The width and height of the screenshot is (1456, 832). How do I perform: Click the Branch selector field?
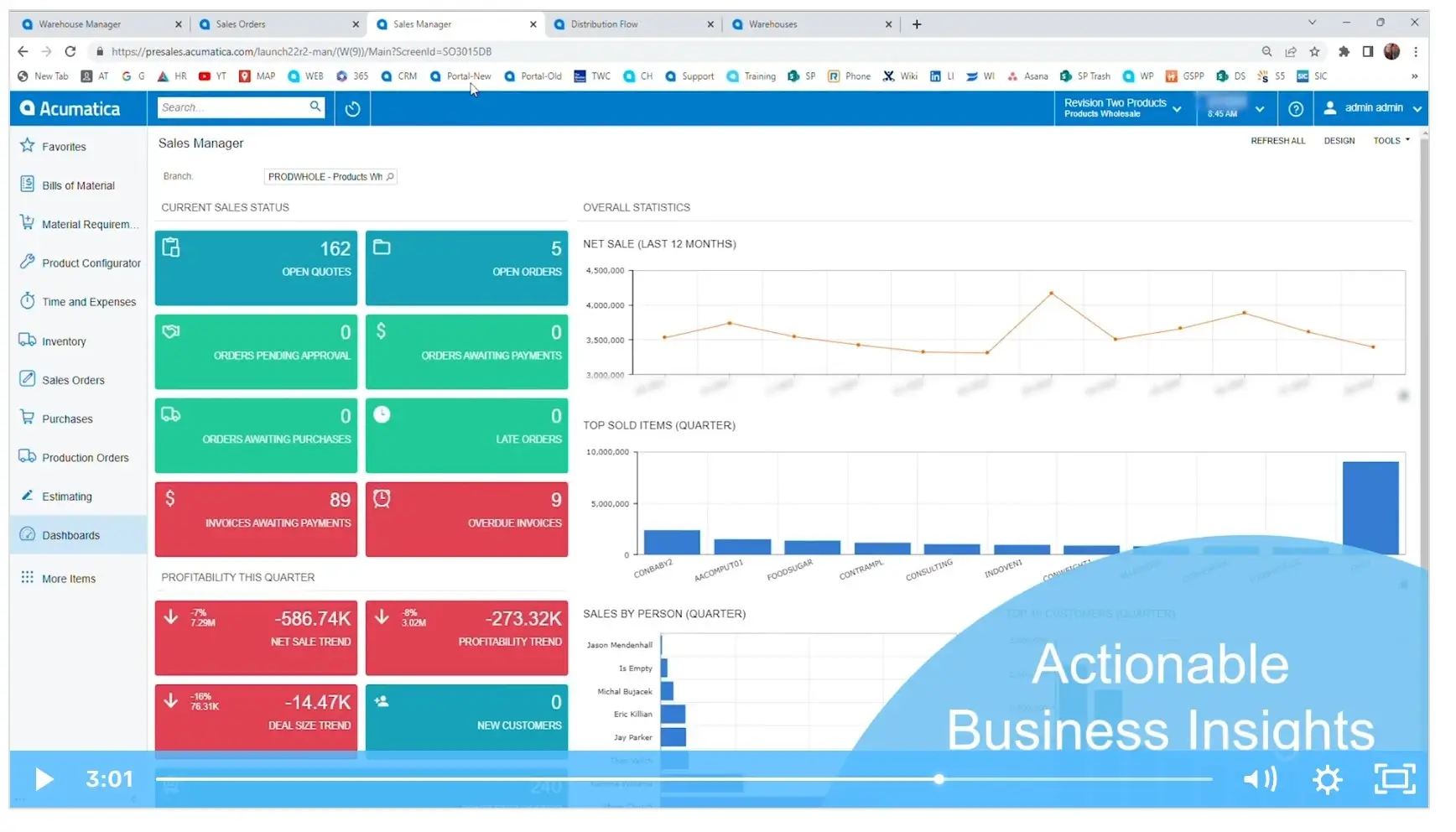tap(330, 177)
